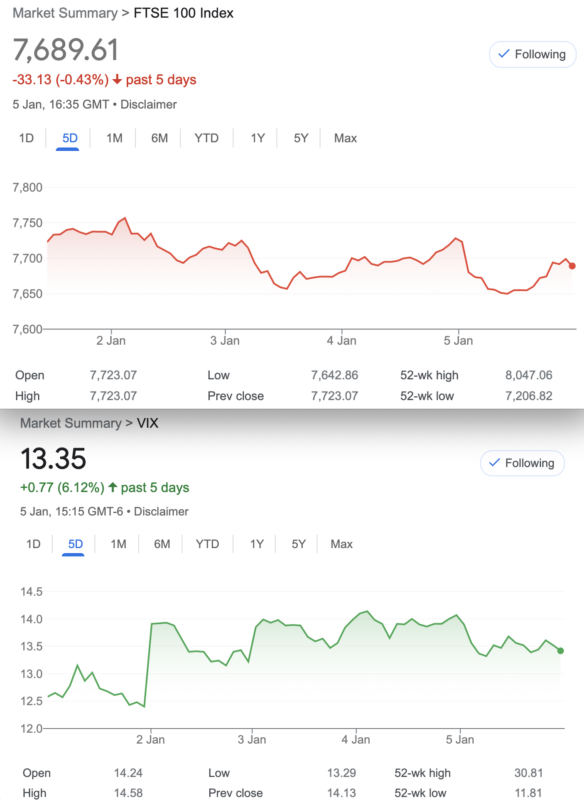
Task: Toggle Following button for VIX
Action: point(522,463)
